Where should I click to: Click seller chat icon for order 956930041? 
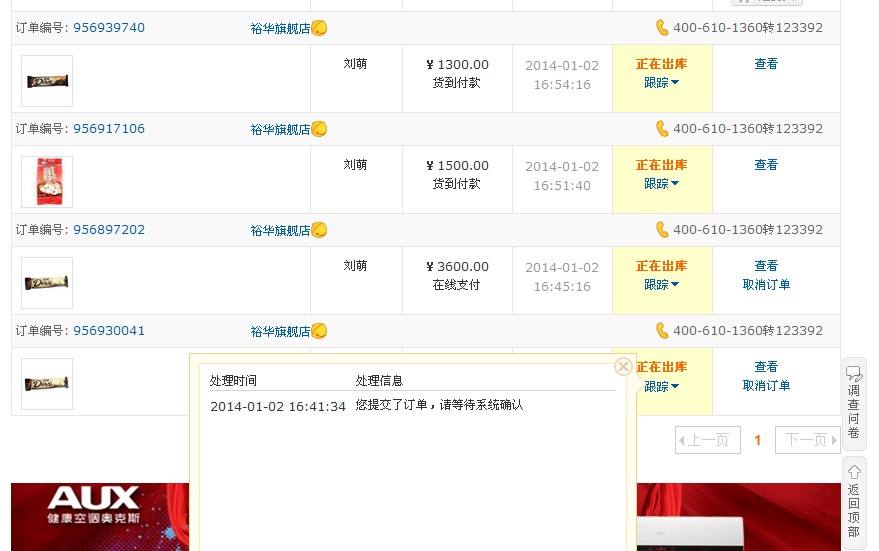click(x=319, y=330)
